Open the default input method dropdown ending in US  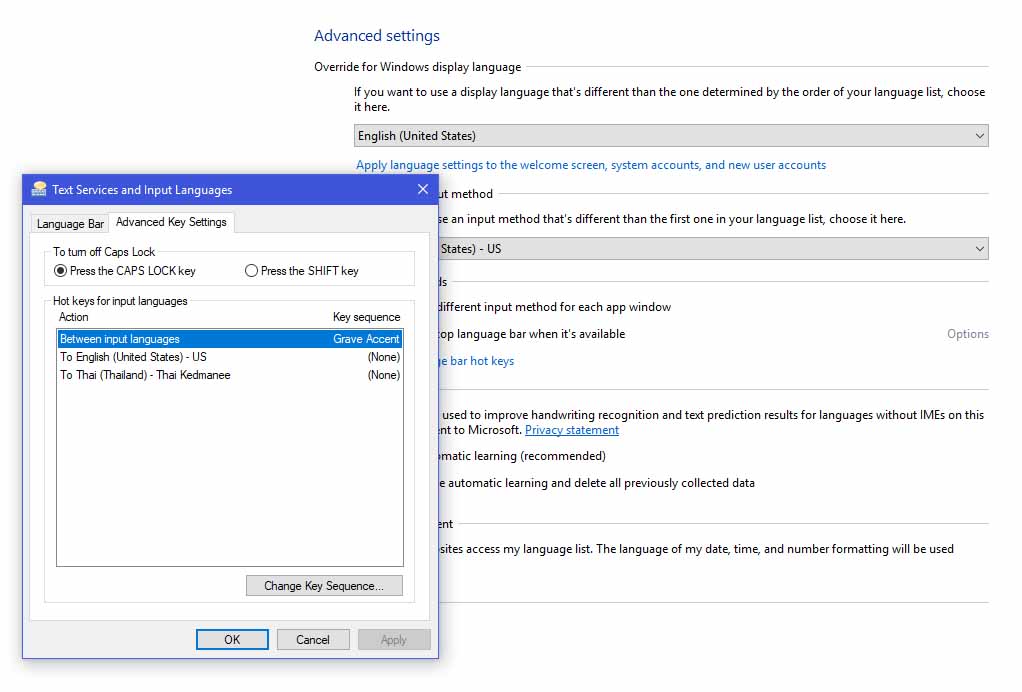click(x=713, y=249)
